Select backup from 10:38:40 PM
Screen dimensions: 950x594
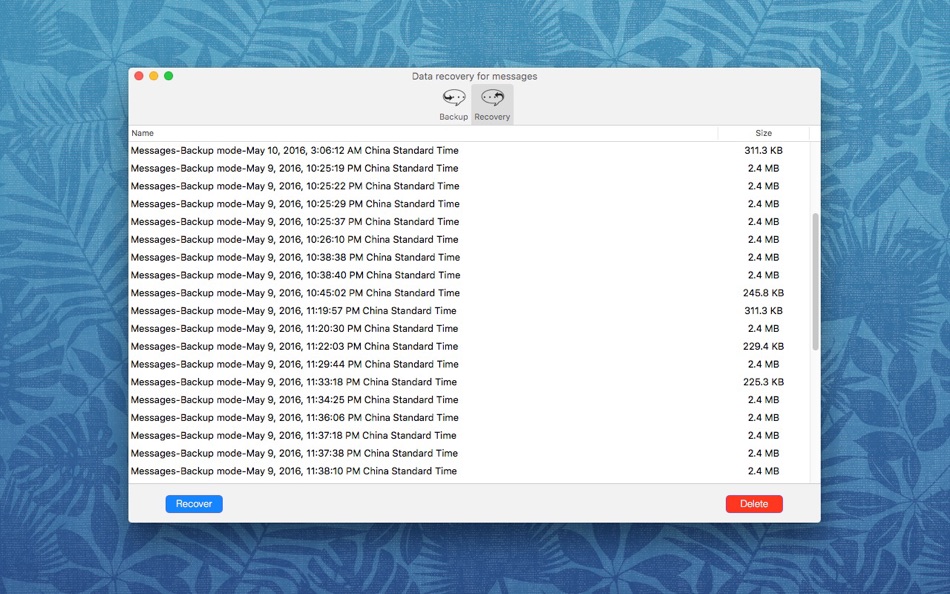pos(470,275)
